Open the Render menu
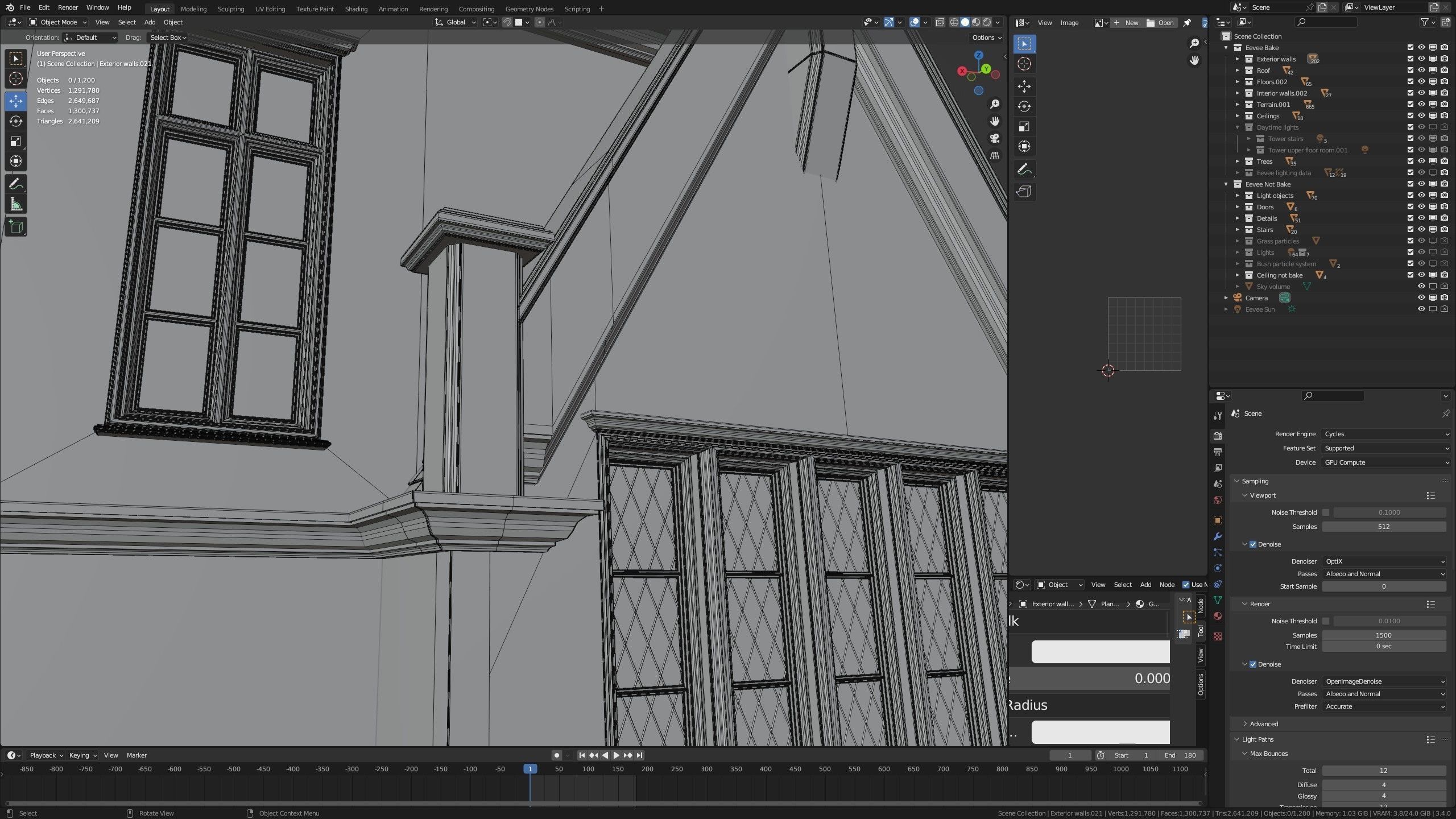 pyautogui.click(x=68, y=7)
